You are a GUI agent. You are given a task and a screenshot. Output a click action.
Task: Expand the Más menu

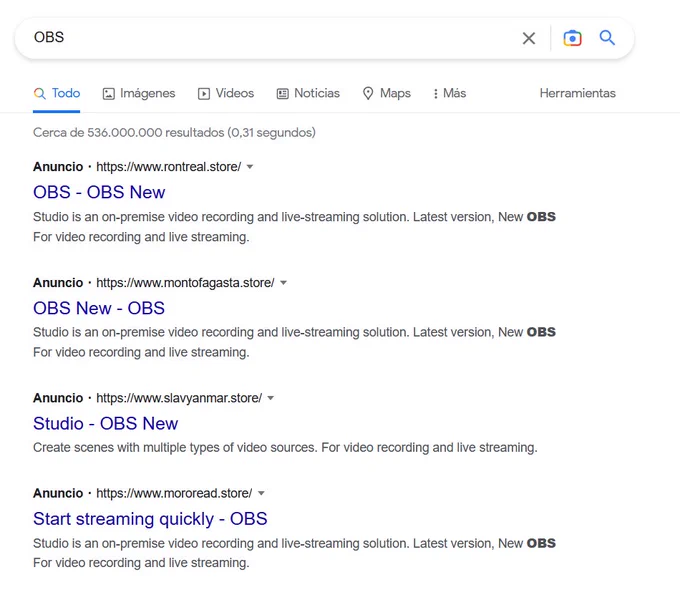click(450, 93)
